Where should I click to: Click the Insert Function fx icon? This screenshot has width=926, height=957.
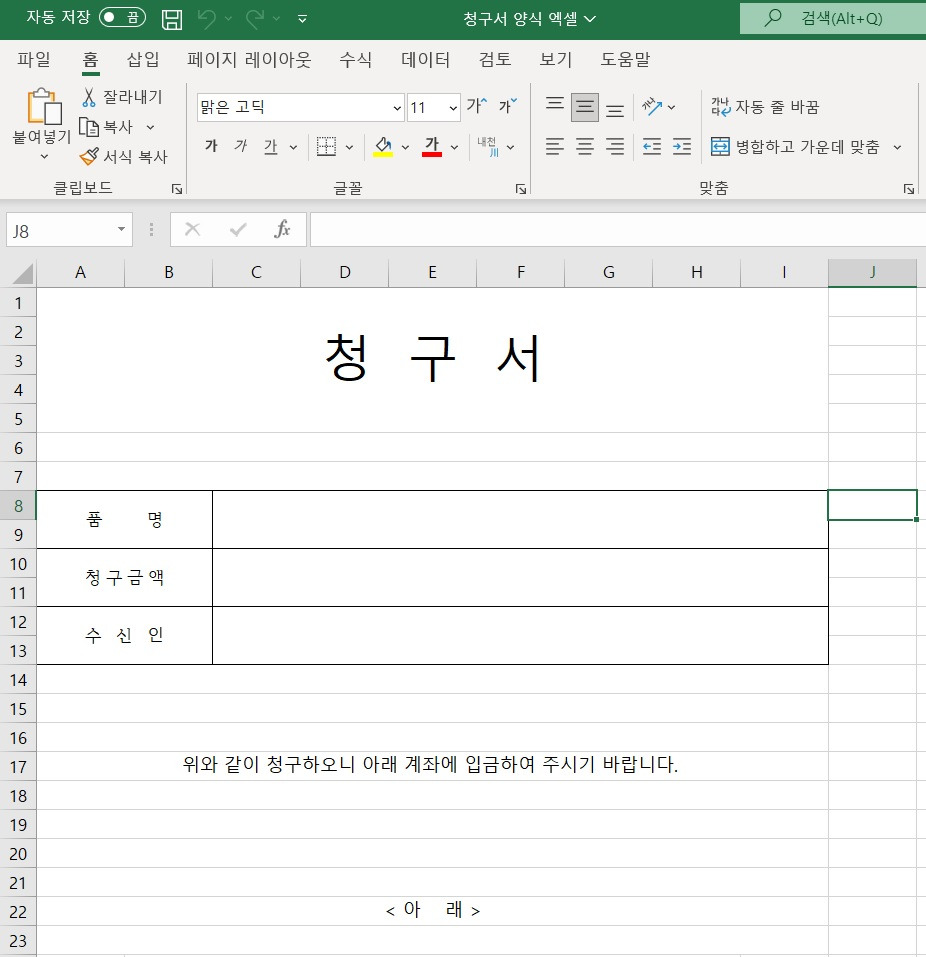click(281, 229)
